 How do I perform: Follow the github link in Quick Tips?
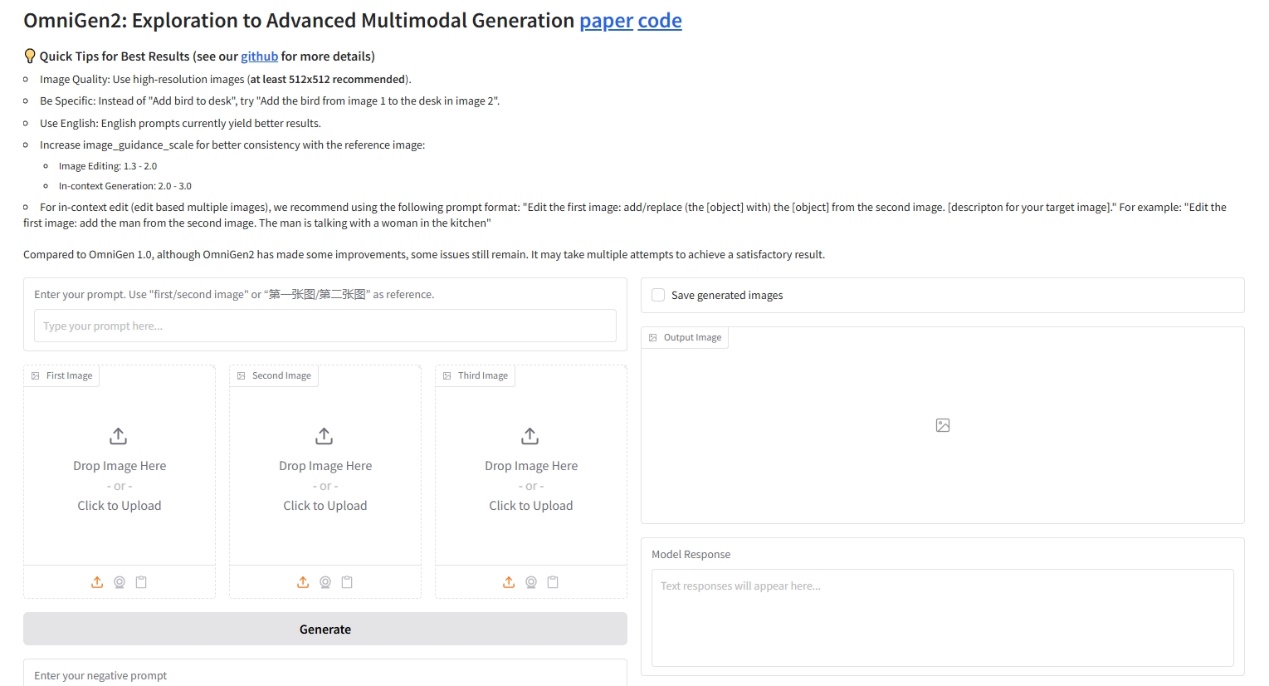coord(259,56)
